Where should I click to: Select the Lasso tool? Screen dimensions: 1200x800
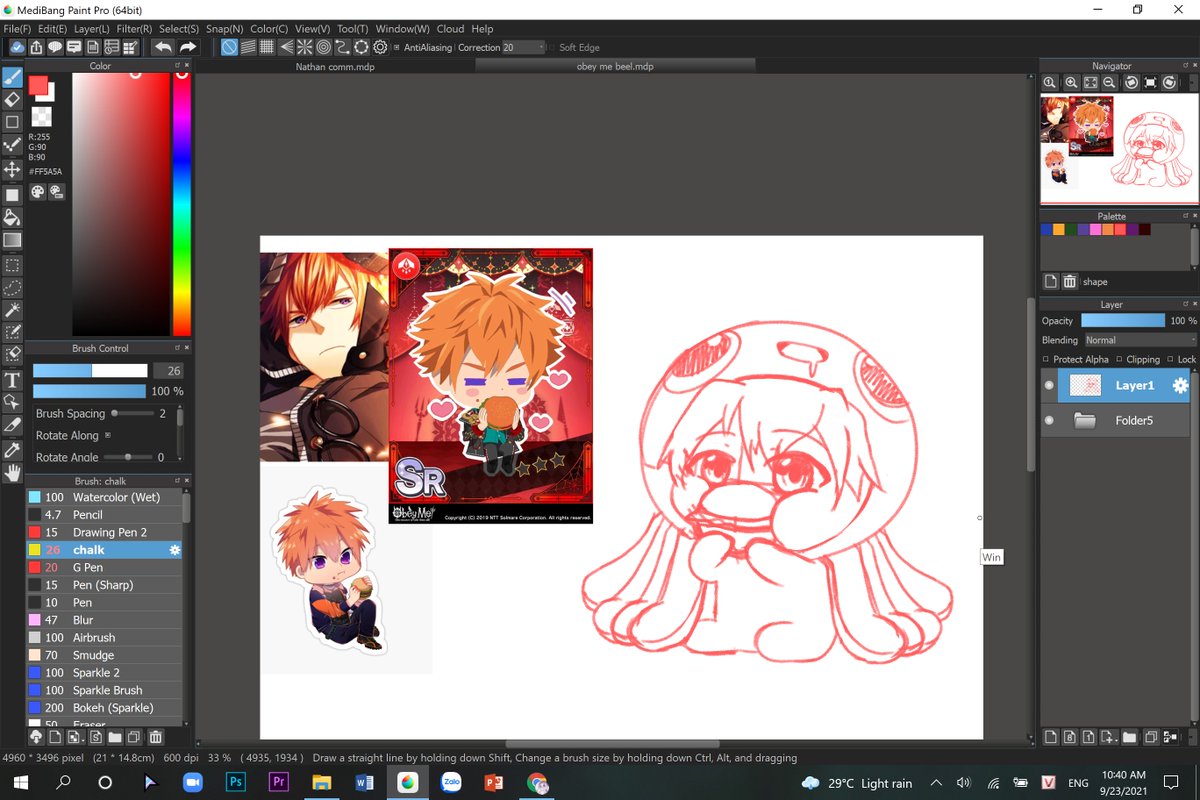click(x=12, y=288)
